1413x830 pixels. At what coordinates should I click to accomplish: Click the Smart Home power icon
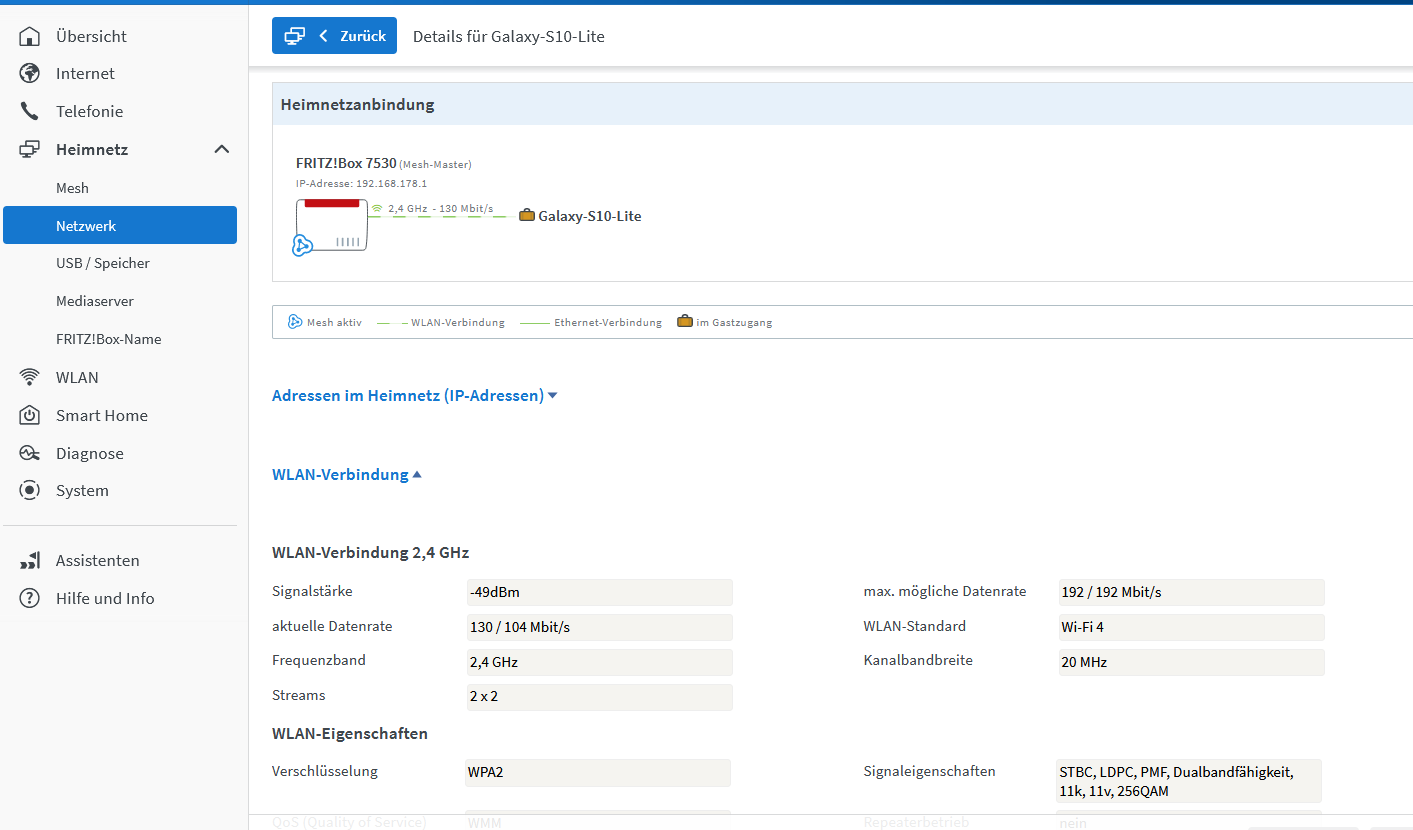(30, 415)
